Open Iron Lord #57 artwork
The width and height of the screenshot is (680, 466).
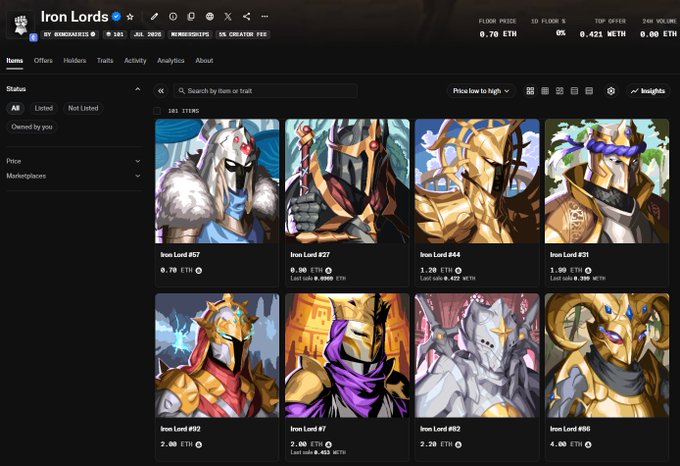(217, 181)
